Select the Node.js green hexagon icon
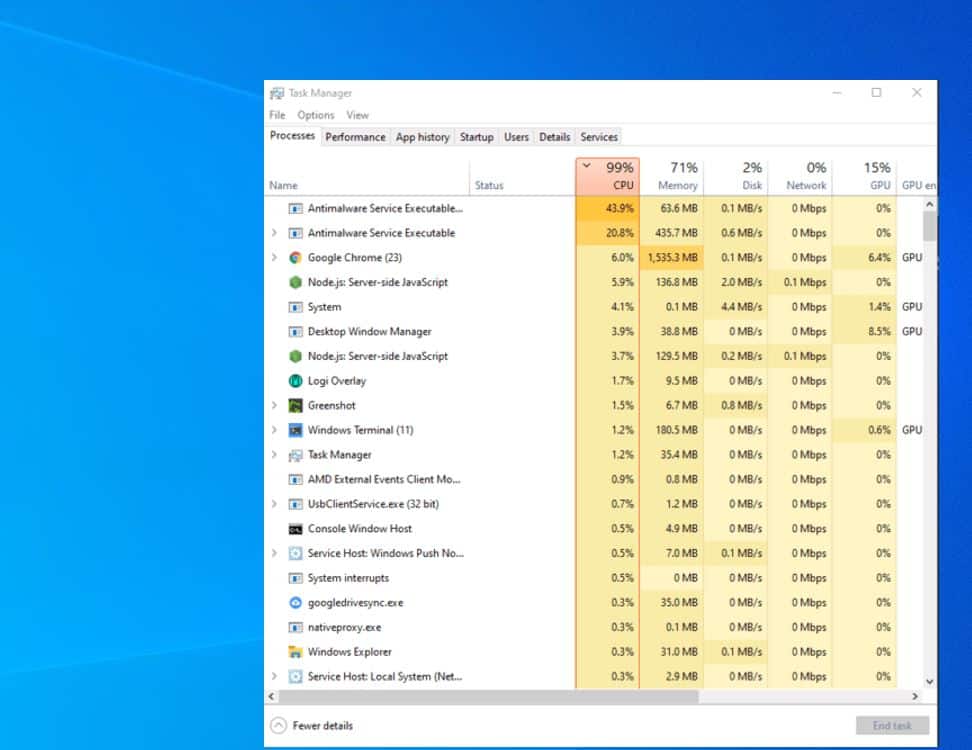This screenshot has height=750, width=972. pyautogui.click(x=295, y=282)
